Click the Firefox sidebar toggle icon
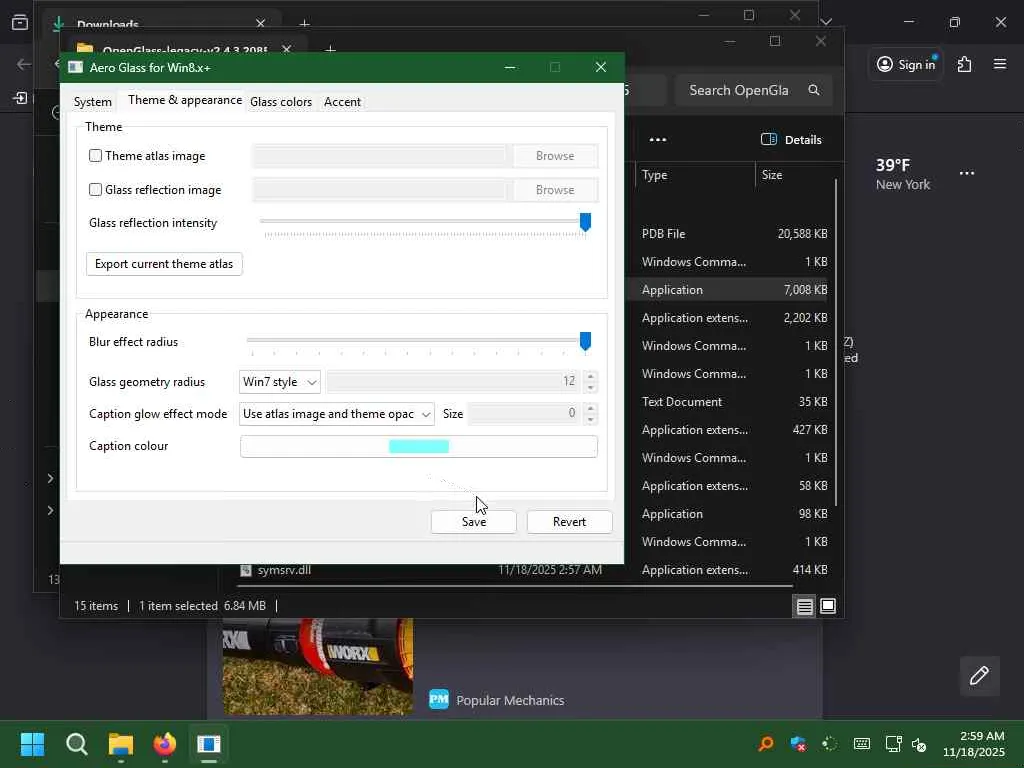This screenshot has height=768, width=1024. [20, 98]
